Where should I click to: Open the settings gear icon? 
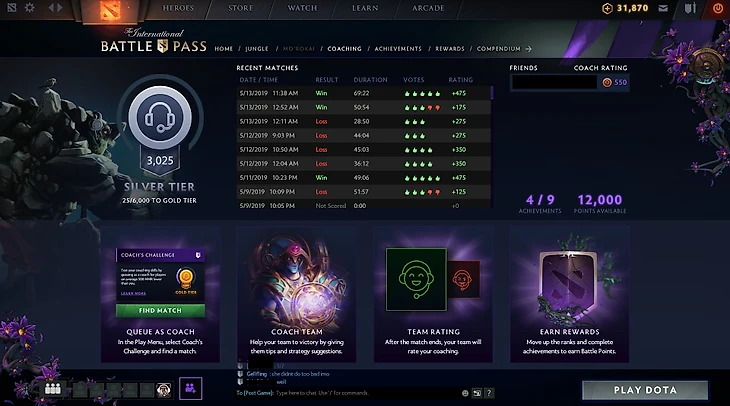pos(29,7)
